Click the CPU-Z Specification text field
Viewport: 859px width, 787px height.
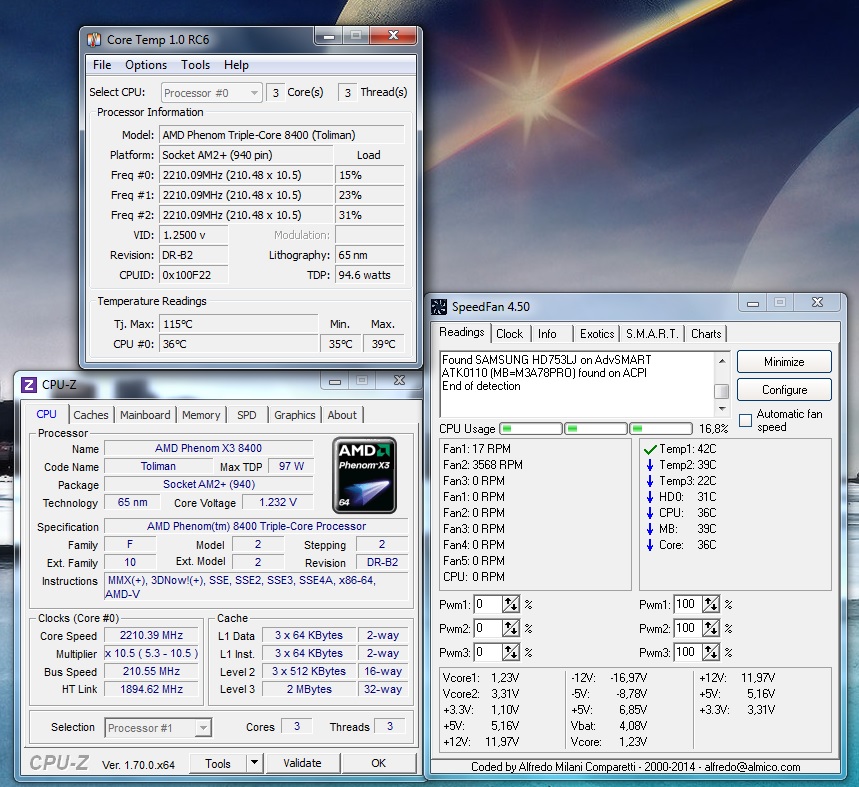coord(256,526)
